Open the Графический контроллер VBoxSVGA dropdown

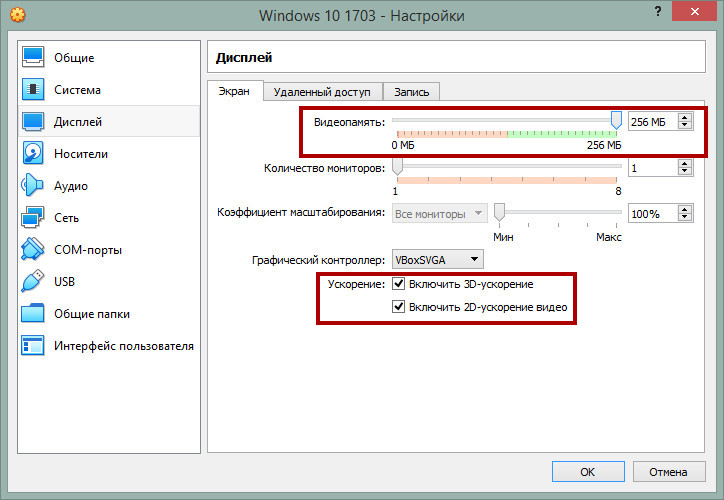(438, 259)
